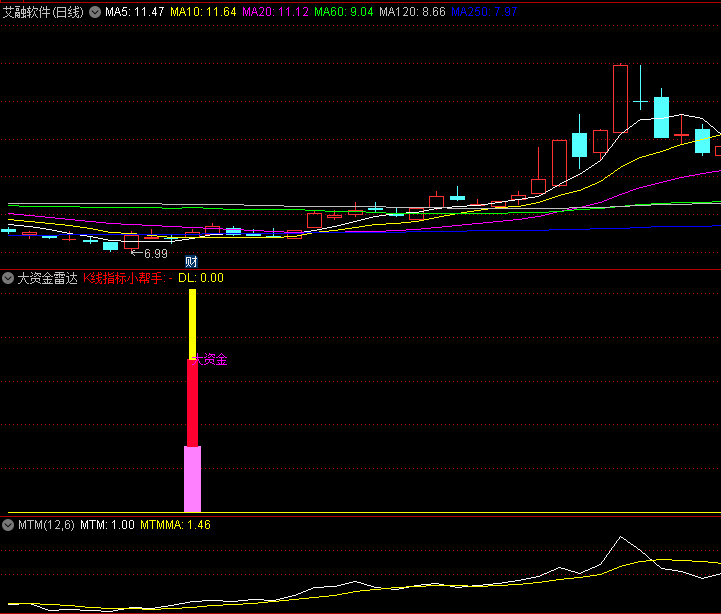721x614 pixels.
Task: Click the red segment of signal bar
Action: pos(192,403)
